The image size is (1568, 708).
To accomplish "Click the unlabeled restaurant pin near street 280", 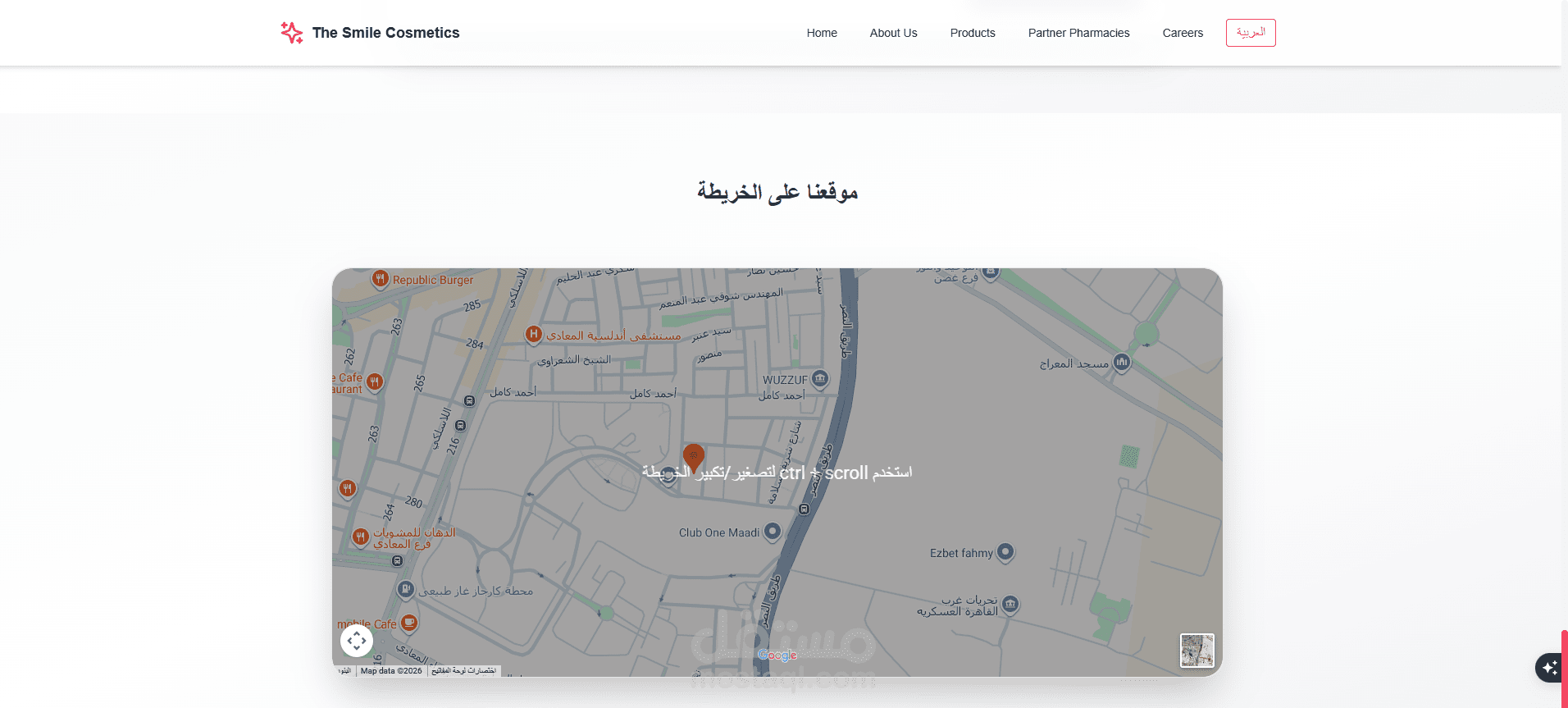I will click(x=348, y=489).
